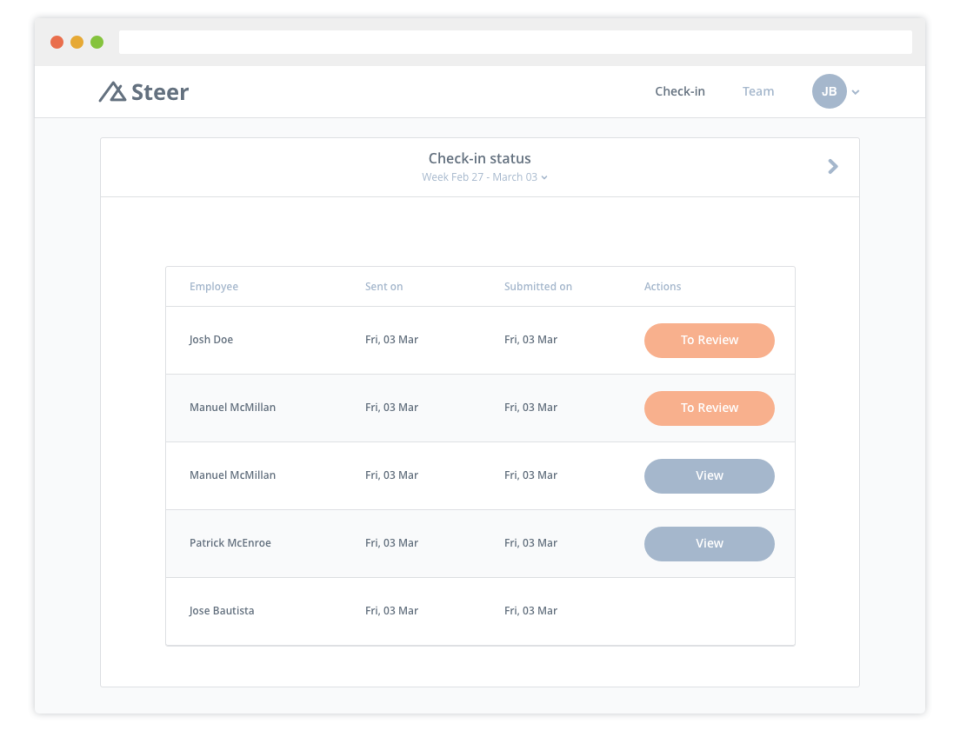960x750 pixels.
Task: Click Josh Doe's Submitted on date
Action: coord(531,340)
